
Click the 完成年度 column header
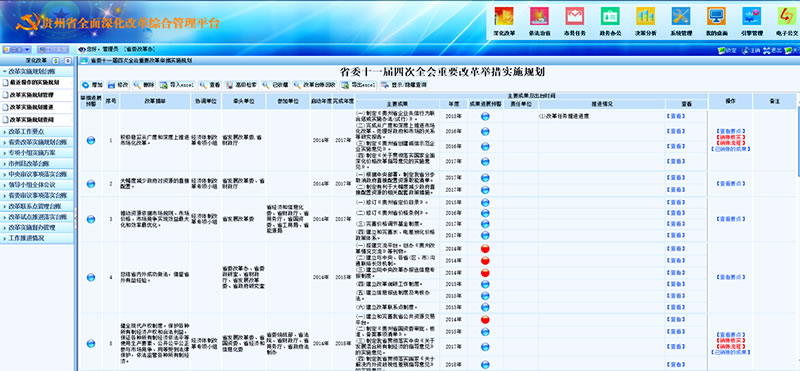(x=343, y=102)
